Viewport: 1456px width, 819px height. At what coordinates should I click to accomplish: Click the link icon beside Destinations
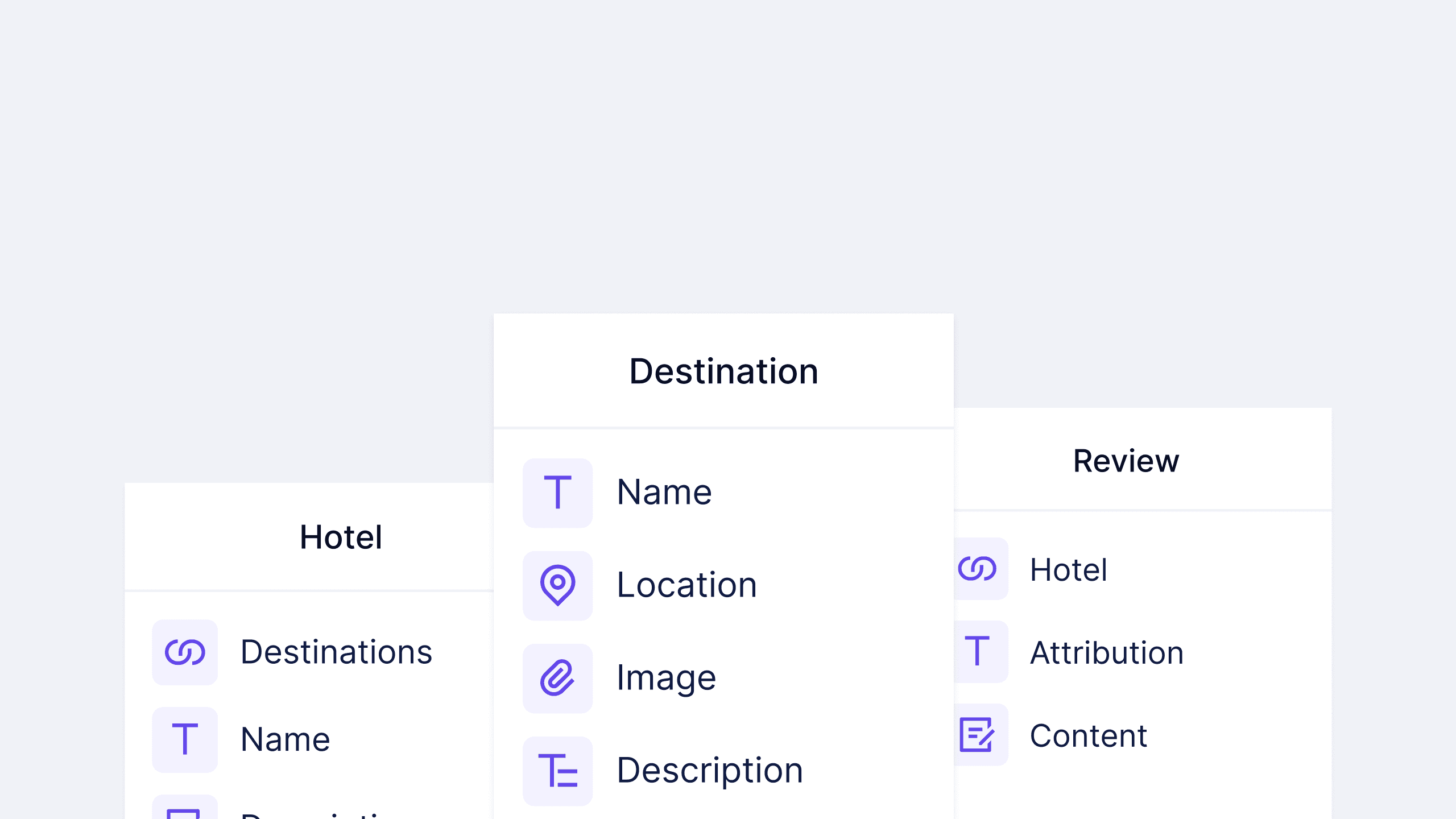(x=185, y=652)
